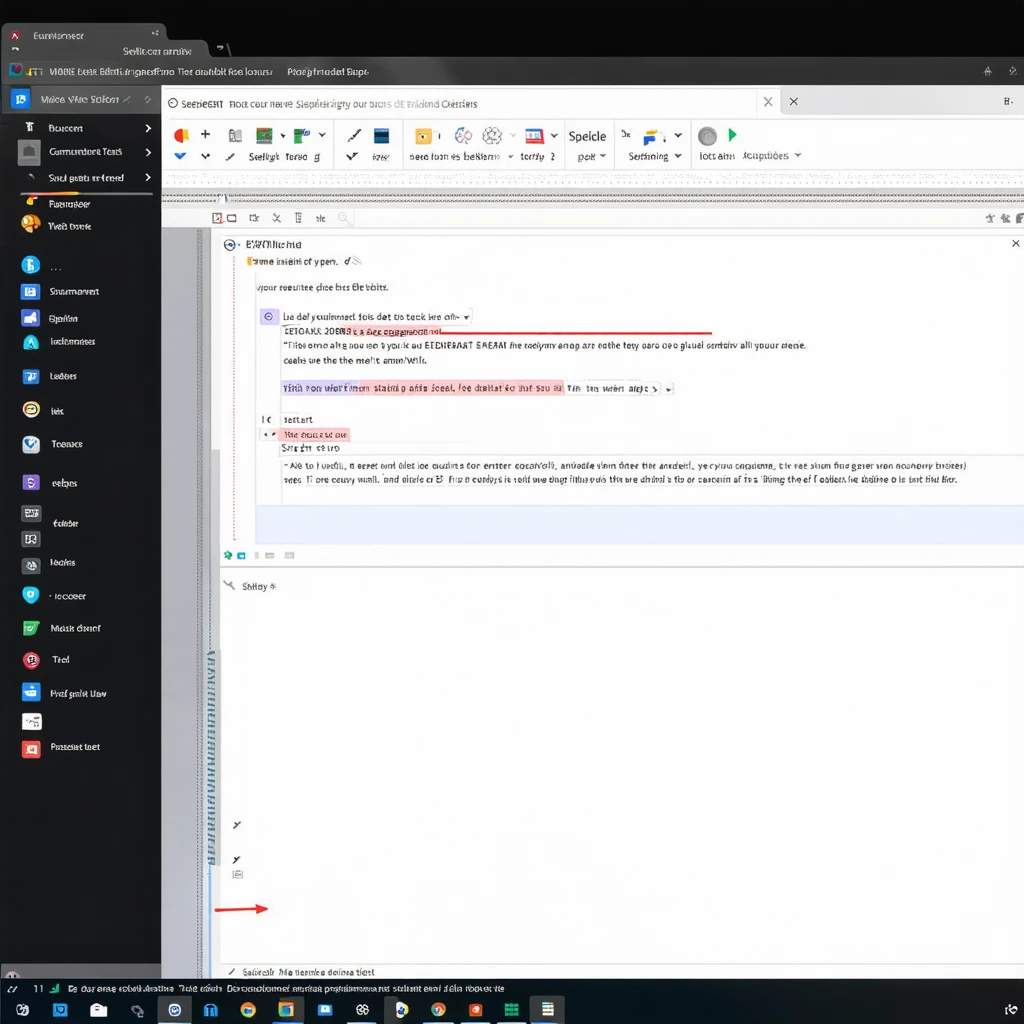Run with the green play arrow icon
Screen dimensions: 1024x1024
tap(733, 135)
